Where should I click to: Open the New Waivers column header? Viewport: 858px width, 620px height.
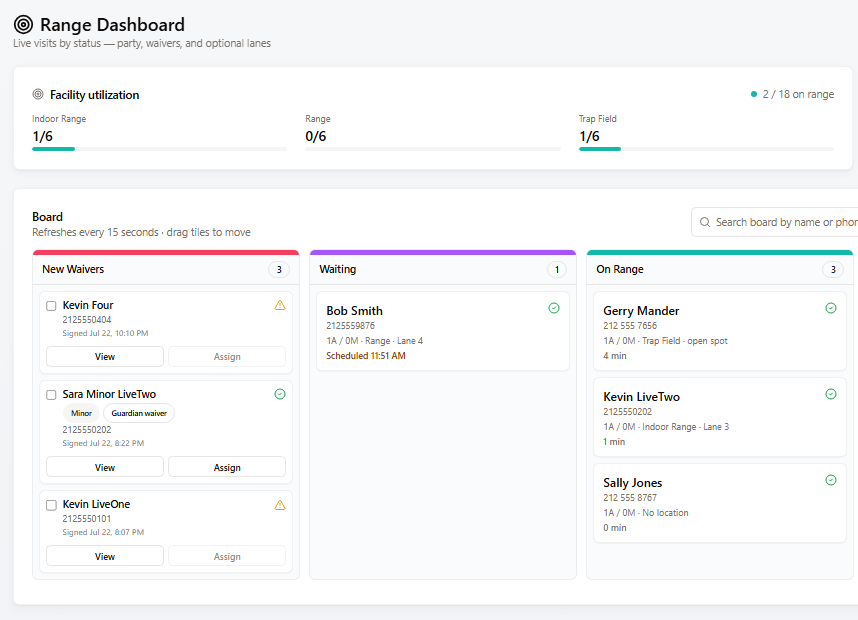point(166,269)
